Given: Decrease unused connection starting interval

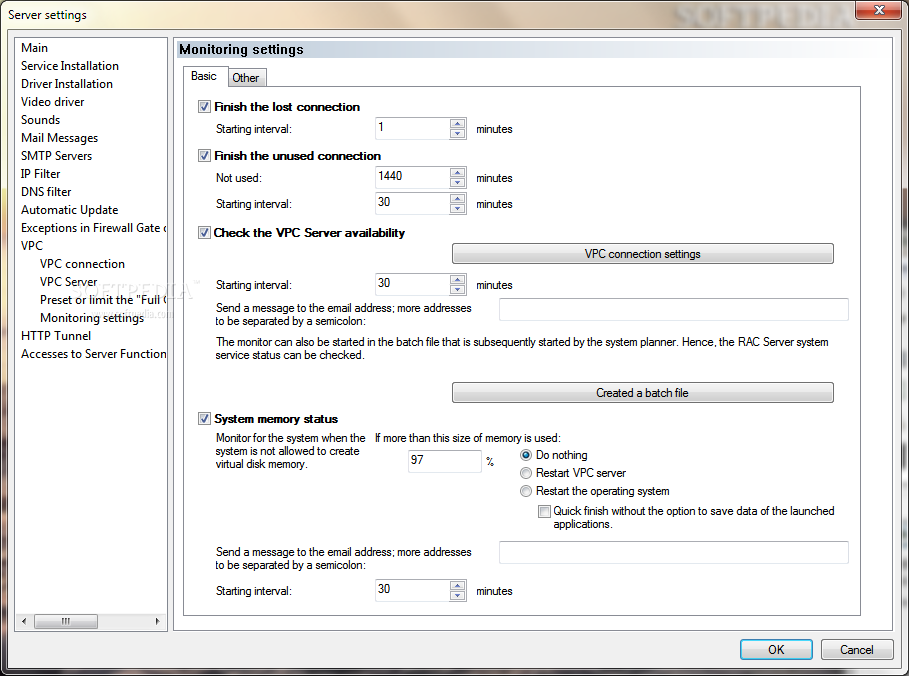Looking at the screenshot, I should pos(457,208).
